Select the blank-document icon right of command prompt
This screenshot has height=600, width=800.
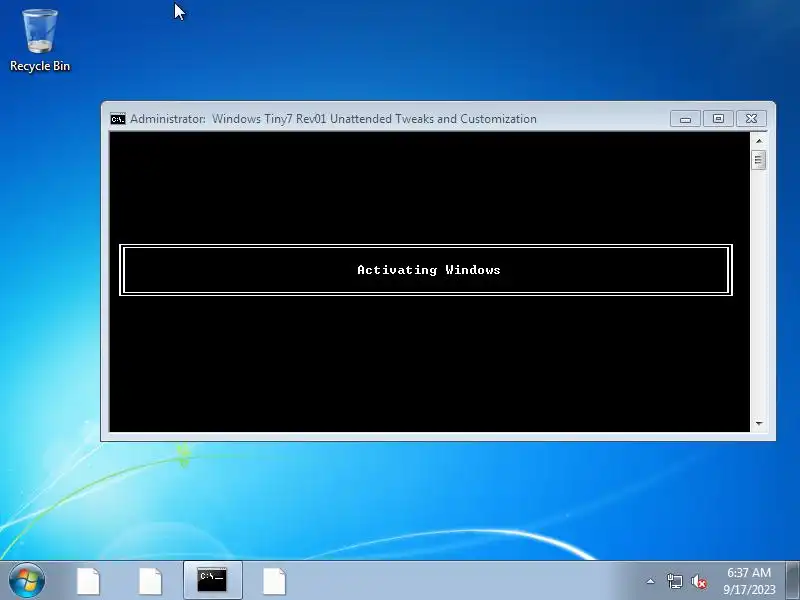pyautogui.click(x=274, y=581)
